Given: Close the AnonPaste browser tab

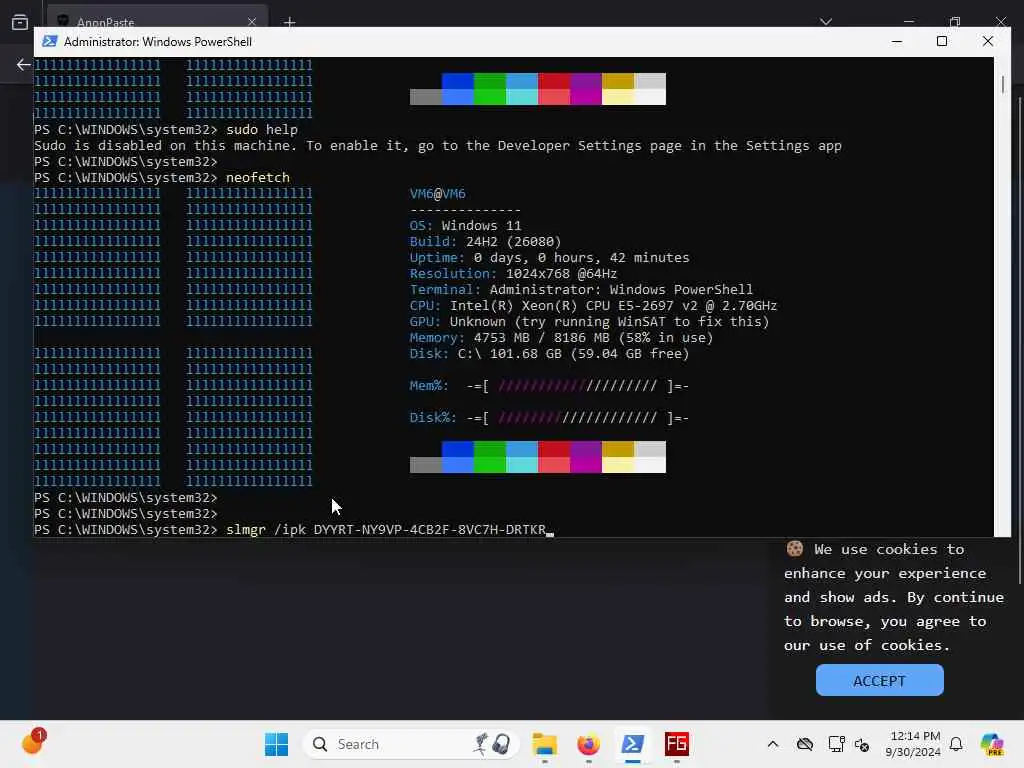Looking at the screenshot, I should pos(252,22).
